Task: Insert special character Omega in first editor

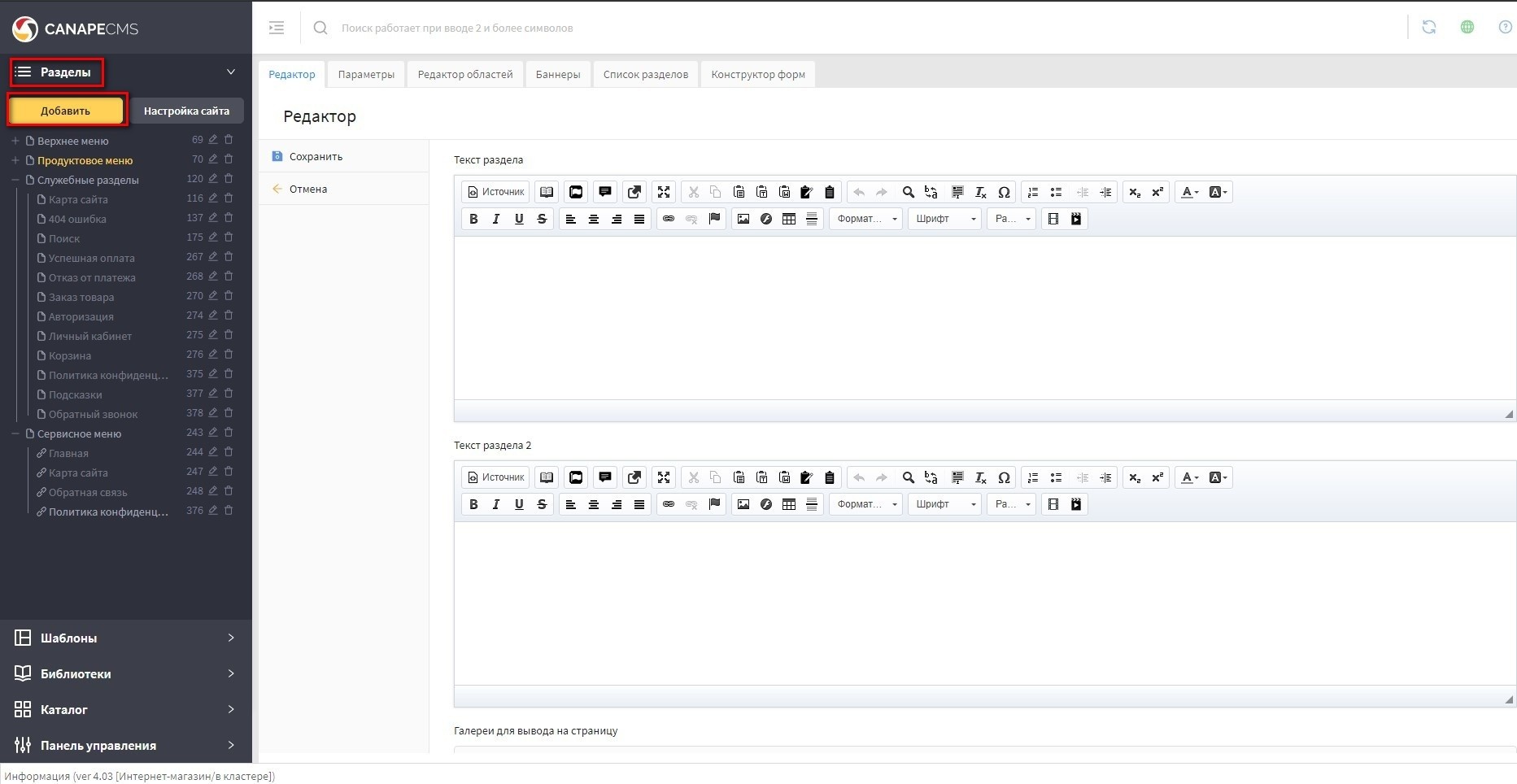Action: [x=1004, y=192]
